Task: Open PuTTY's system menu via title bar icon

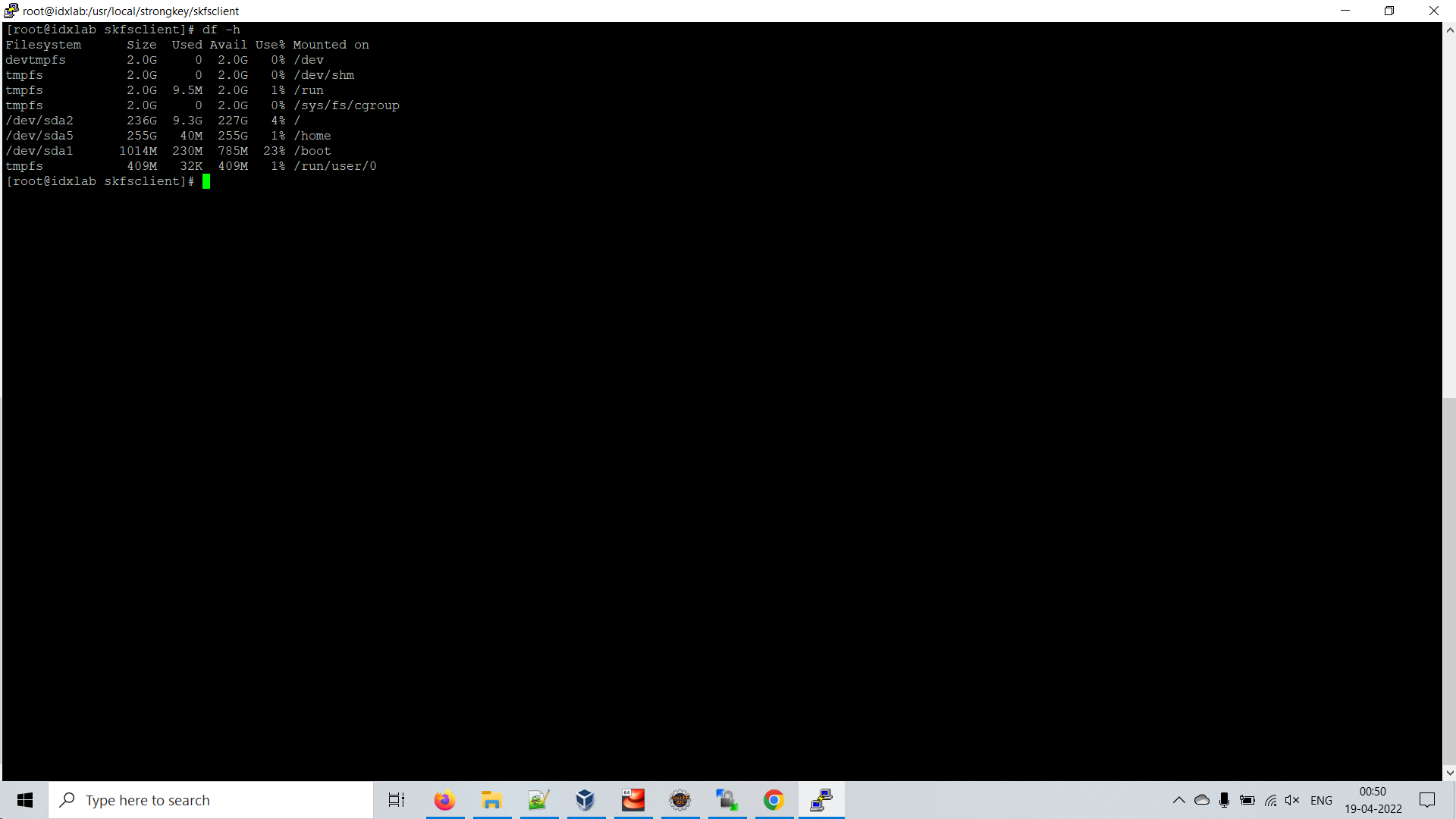Action: click(11, 11)
